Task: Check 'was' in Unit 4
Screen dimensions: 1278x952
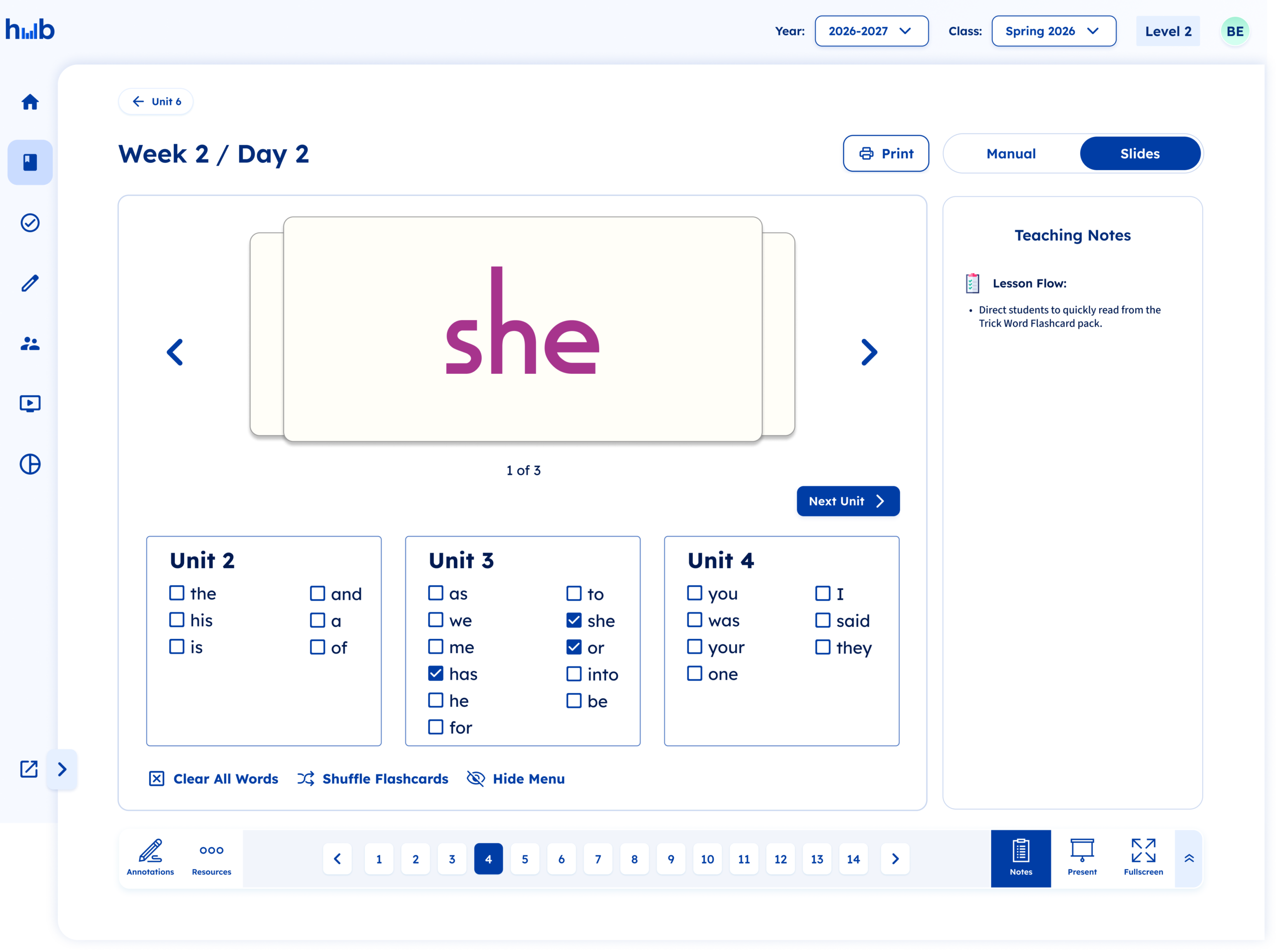Action: click(694, 620)
